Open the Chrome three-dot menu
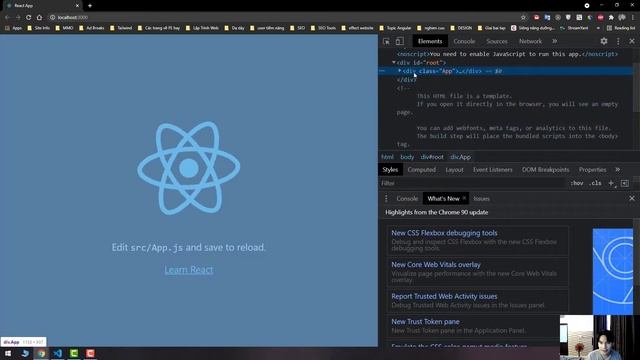The height and width of the screenshot is (360, 640). coord(633,18)
